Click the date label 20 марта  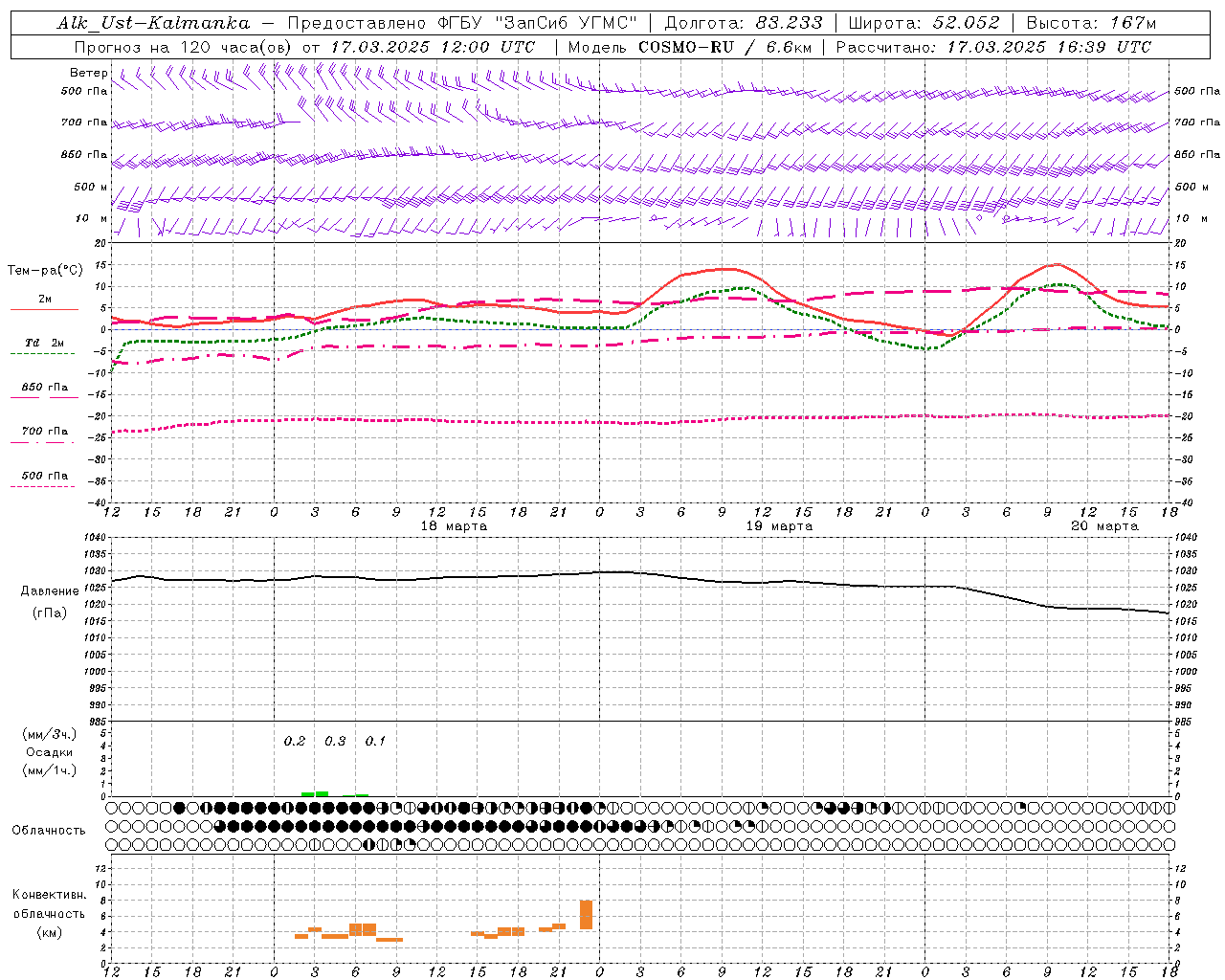1105,526
